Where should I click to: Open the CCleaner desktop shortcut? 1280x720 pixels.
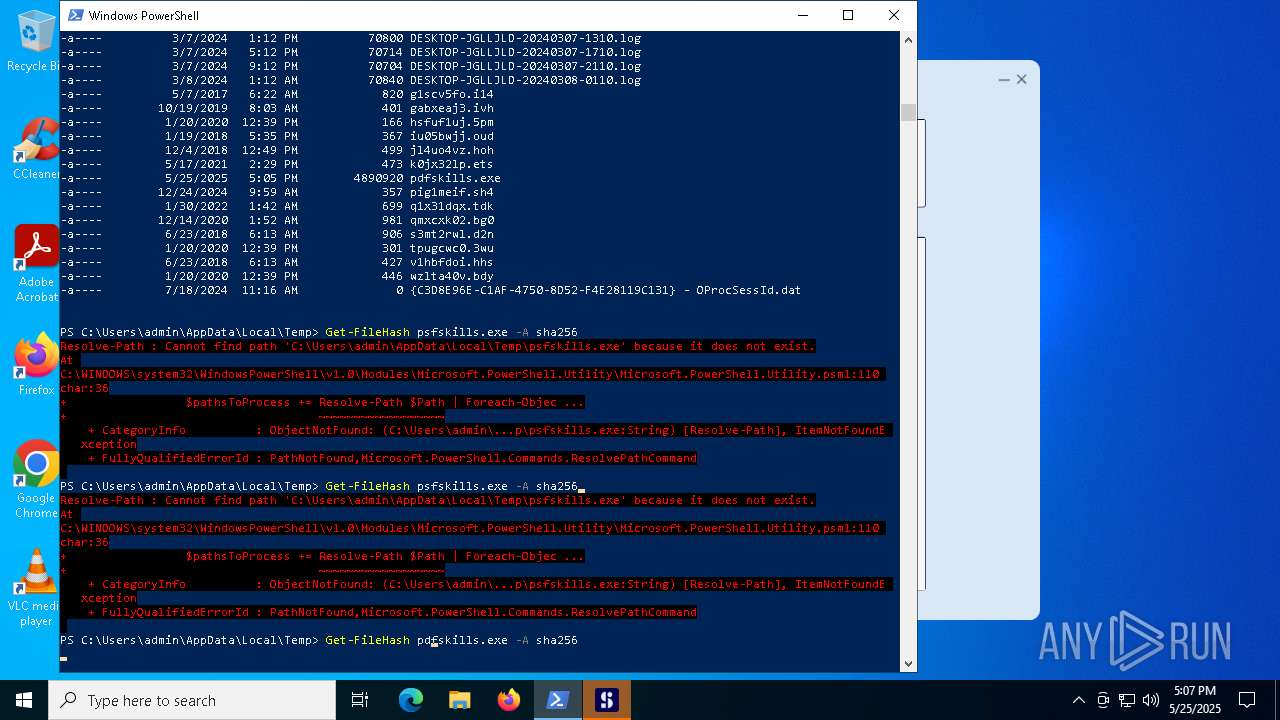(x=36, y=148)
